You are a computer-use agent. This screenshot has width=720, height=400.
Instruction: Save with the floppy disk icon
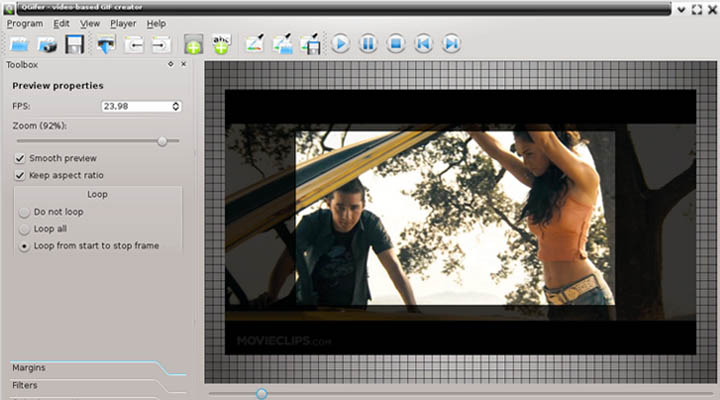point(74,45)
